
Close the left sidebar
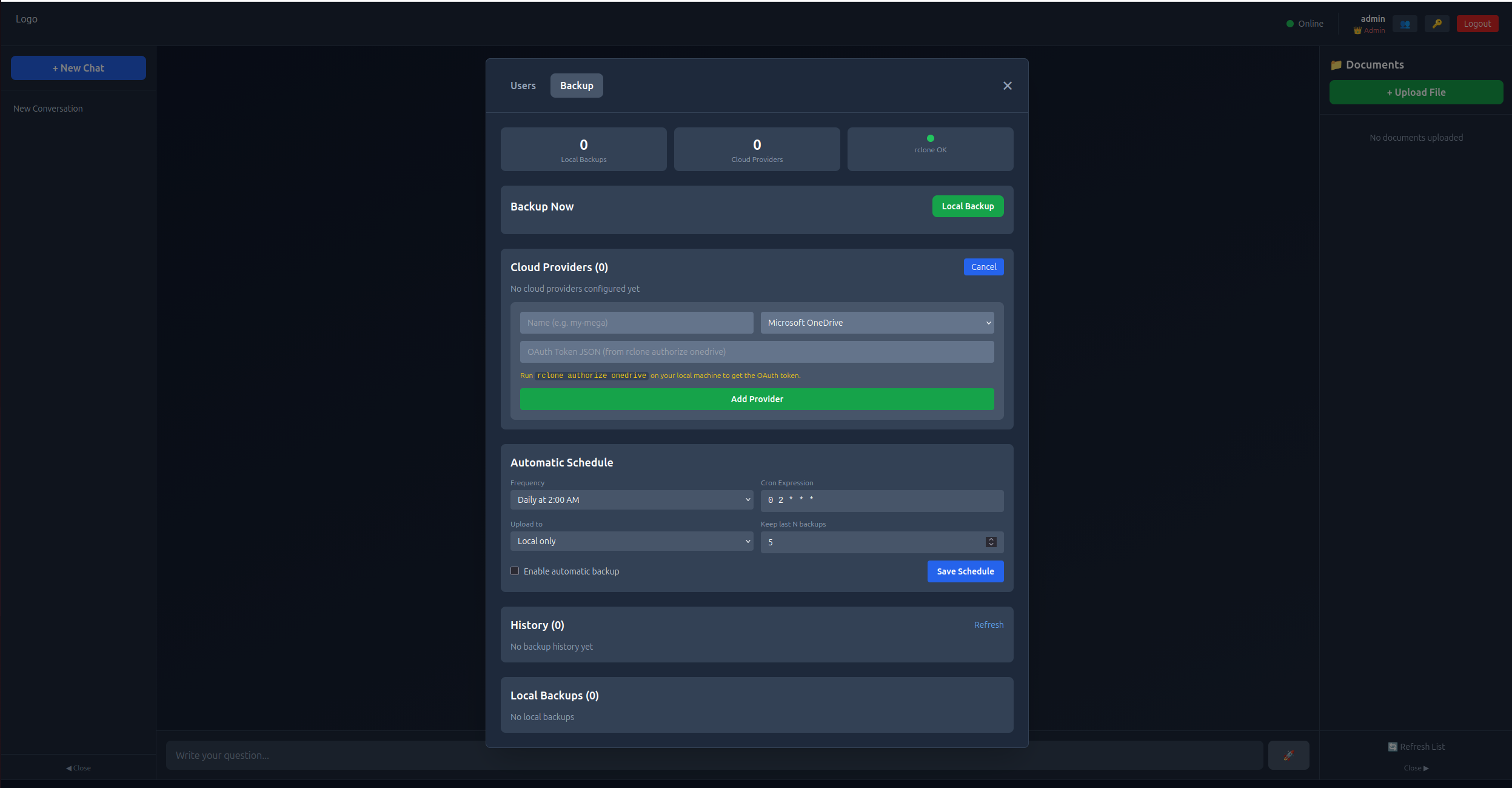[78, 768]
